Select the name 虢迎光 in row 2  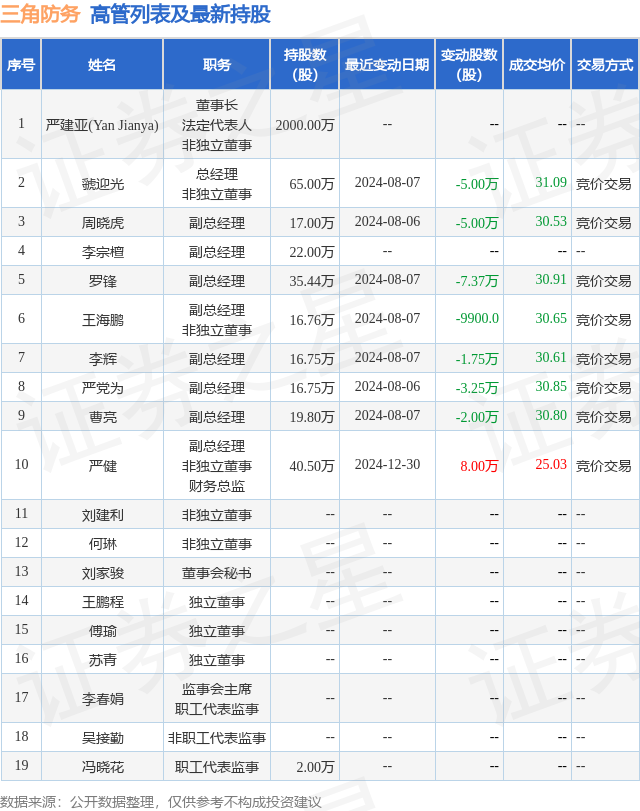[102, 184]
